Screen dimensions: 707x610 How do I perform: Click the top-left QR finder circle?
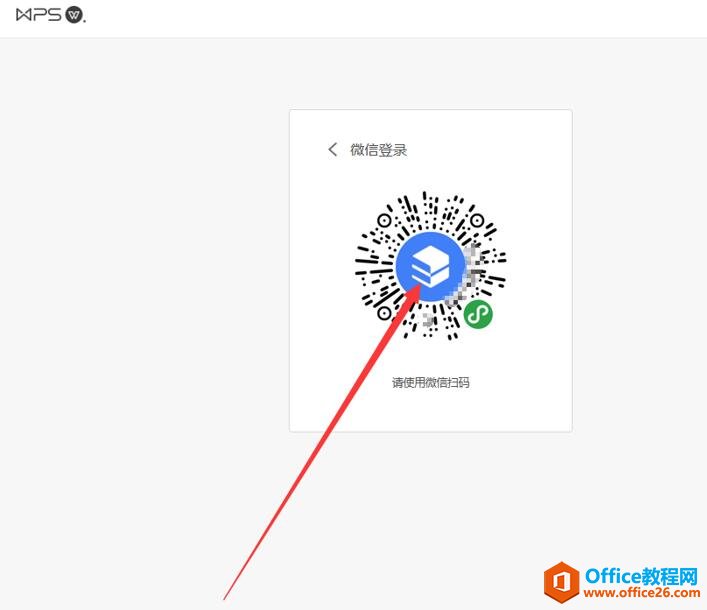tap(384, 220)
